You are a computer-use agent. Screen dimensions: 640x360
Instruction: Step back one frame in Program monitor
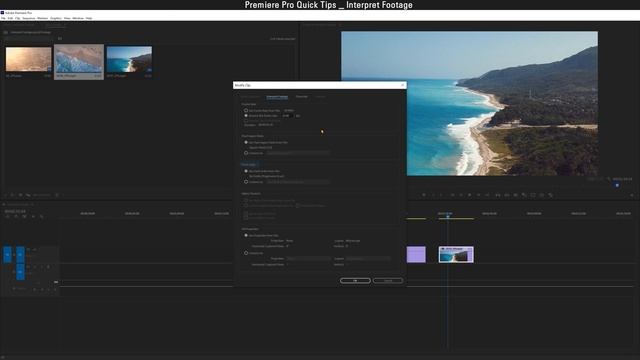pyautogui.click(x=461, y=195)
